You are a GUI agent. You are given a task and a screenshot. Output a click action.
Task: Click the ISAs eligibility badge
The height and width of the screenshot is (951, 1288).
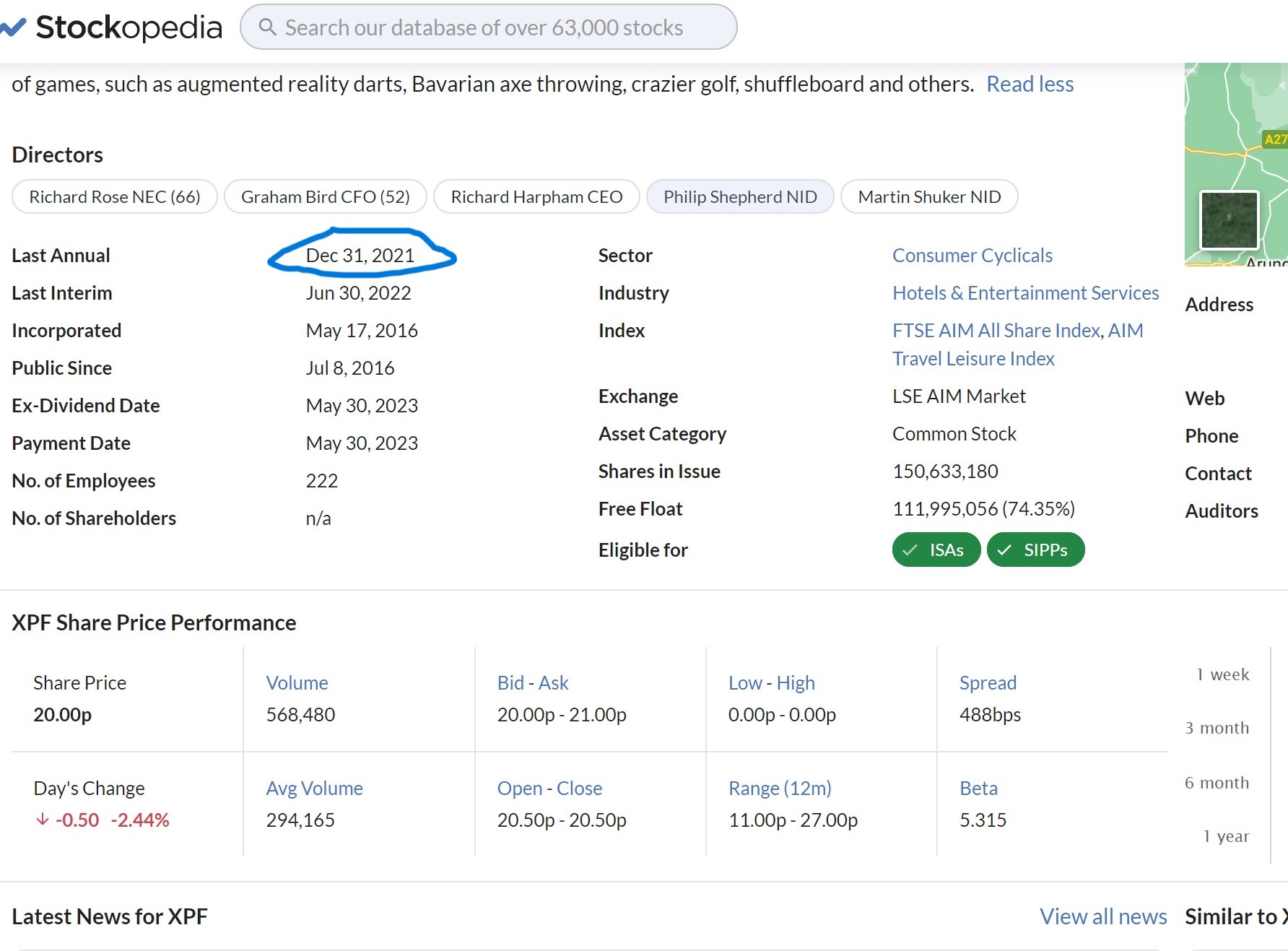click(x=936, y=550)
